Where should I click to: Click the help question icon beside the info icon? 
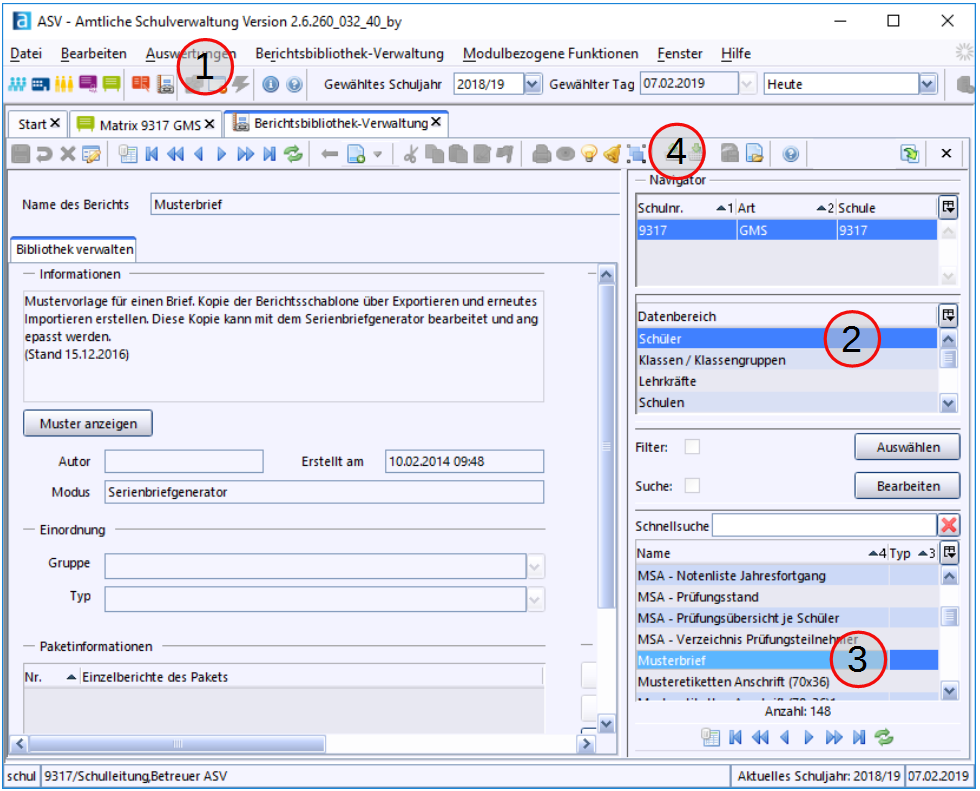click(x=294, y=84)
